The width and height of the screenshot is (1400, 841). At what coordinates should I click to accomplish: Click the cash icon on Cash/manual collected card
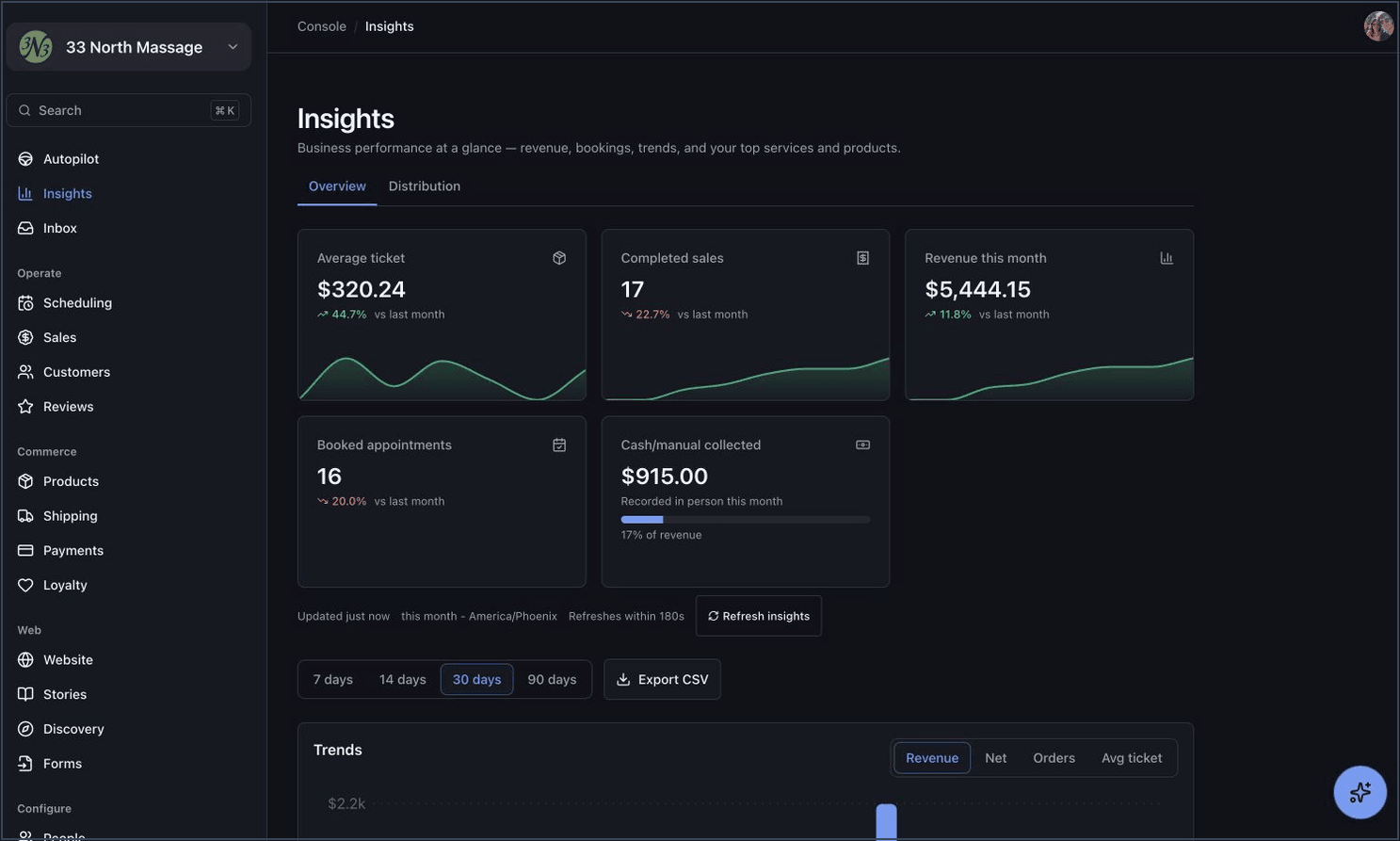point(862,445)
